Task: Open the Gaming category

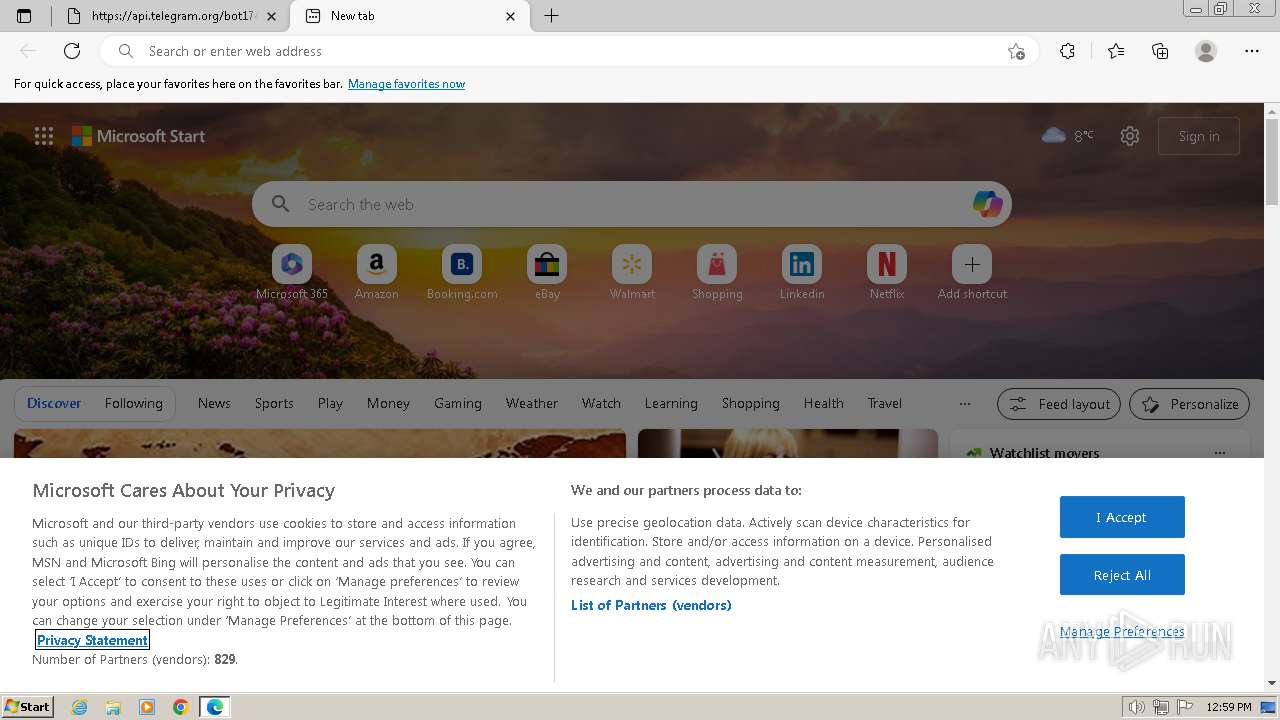Action: coord(458,403)
